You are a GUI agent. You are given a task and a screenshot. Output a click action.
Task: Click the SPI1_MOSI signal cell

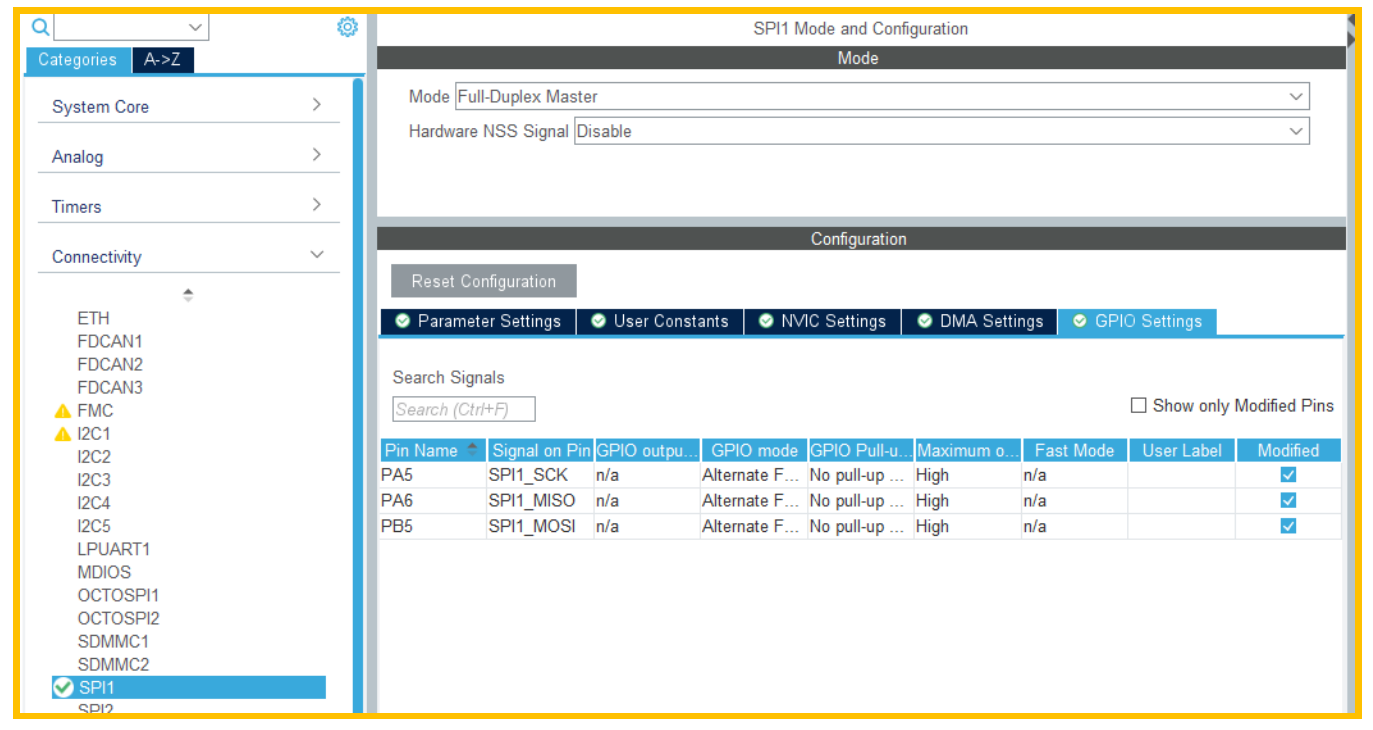point(540,526)
